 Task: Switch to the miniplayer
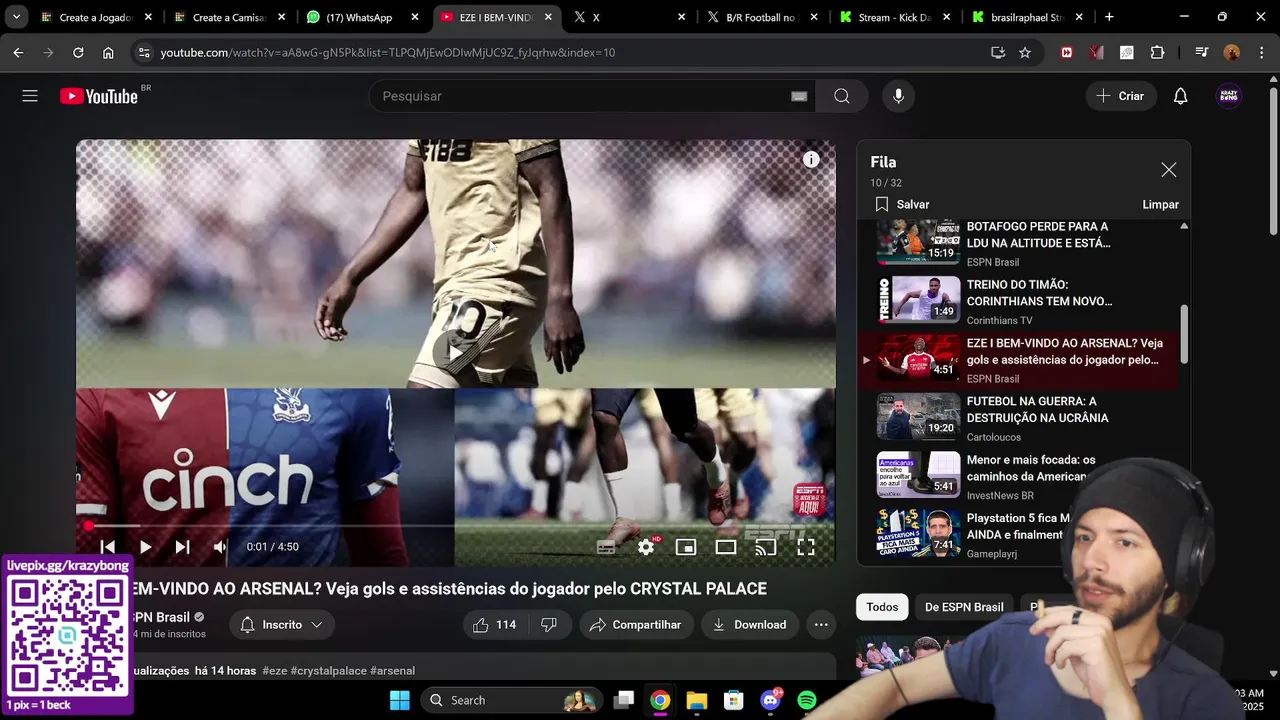point(686,547)
